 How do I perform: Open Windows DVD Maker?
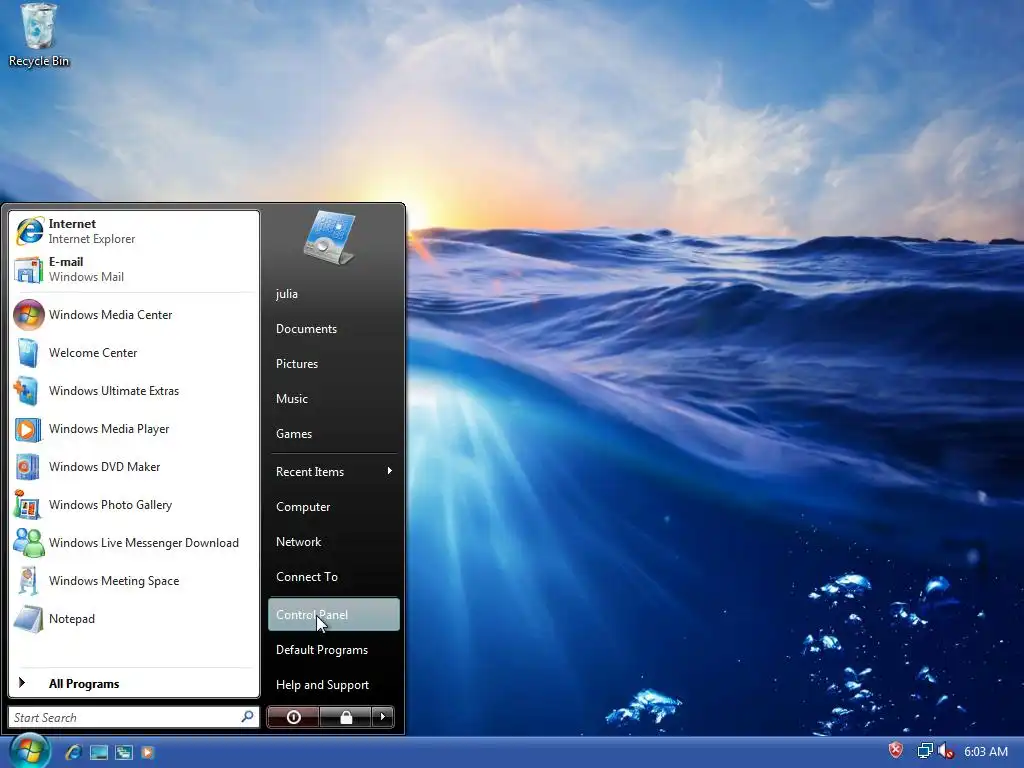134,466
